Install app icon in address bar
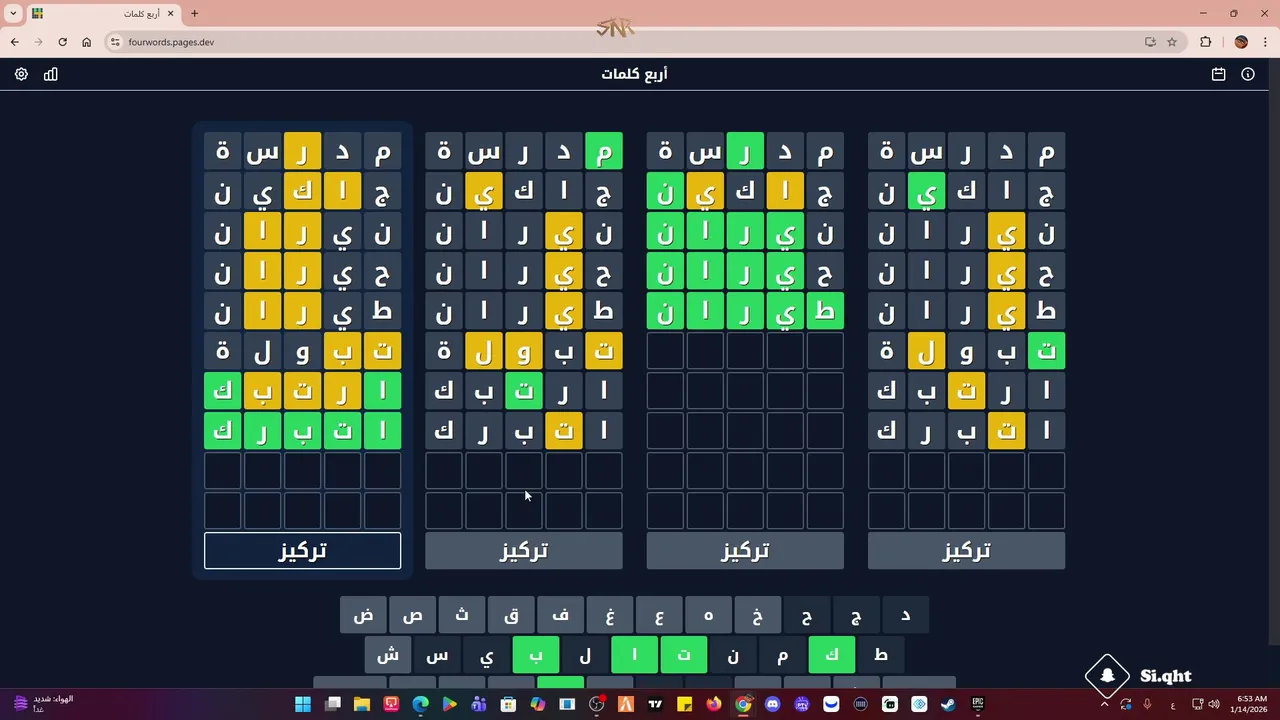The width and height of the screenshot is (1280, 720). pos(1150,42)
